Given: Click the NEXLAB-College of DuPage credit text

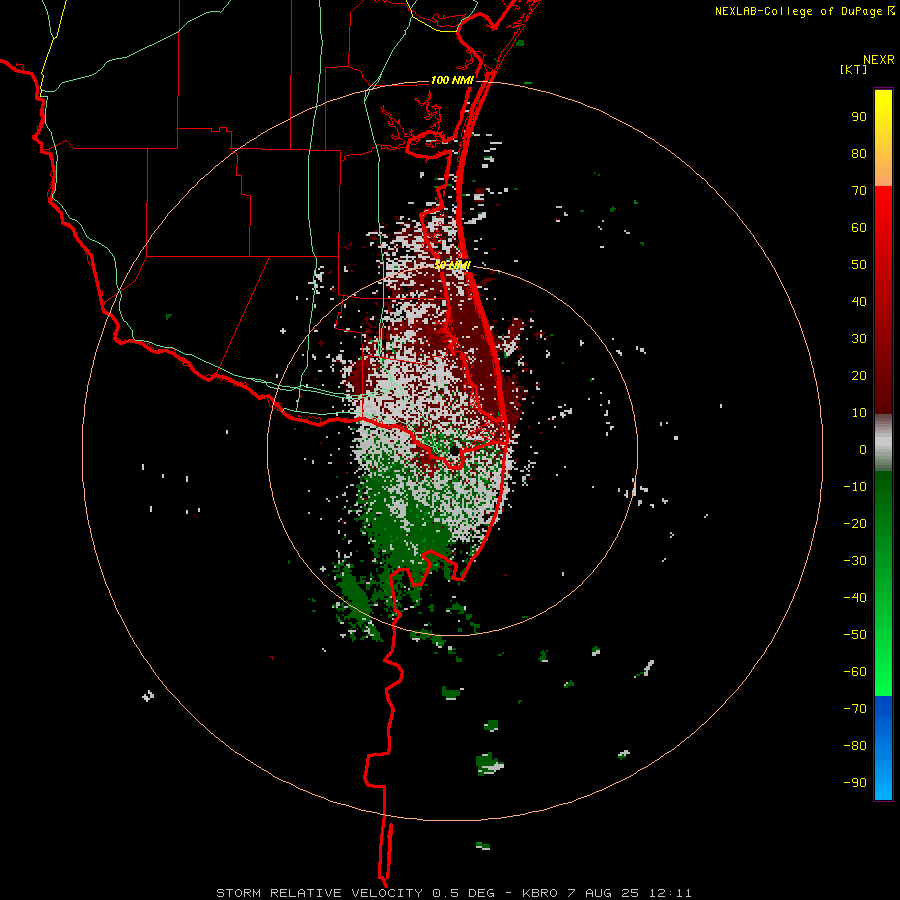Looking at the screenshot, I should tap(798, 11).
